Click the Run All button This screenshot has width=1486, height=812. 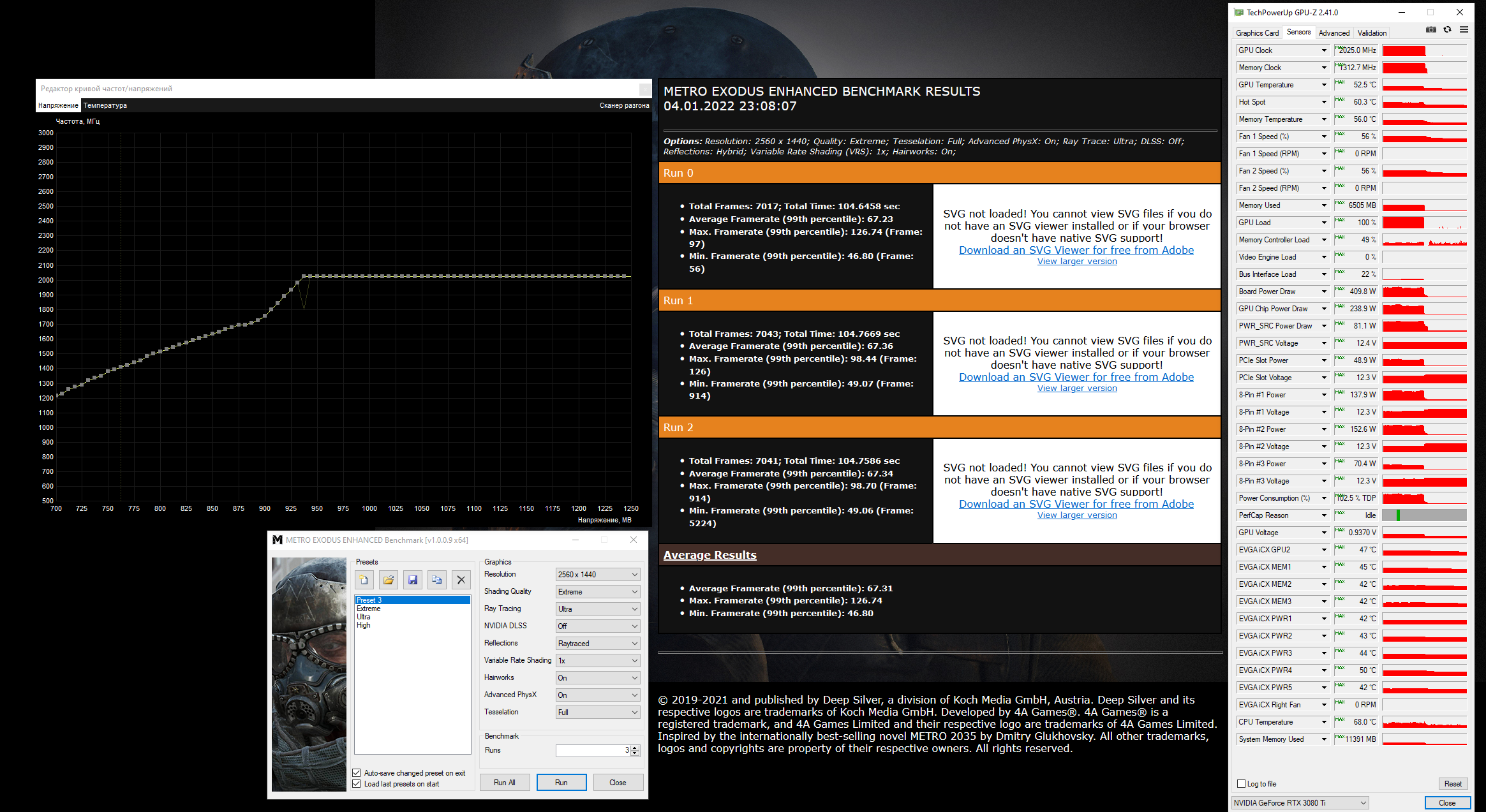coord(505,783)
